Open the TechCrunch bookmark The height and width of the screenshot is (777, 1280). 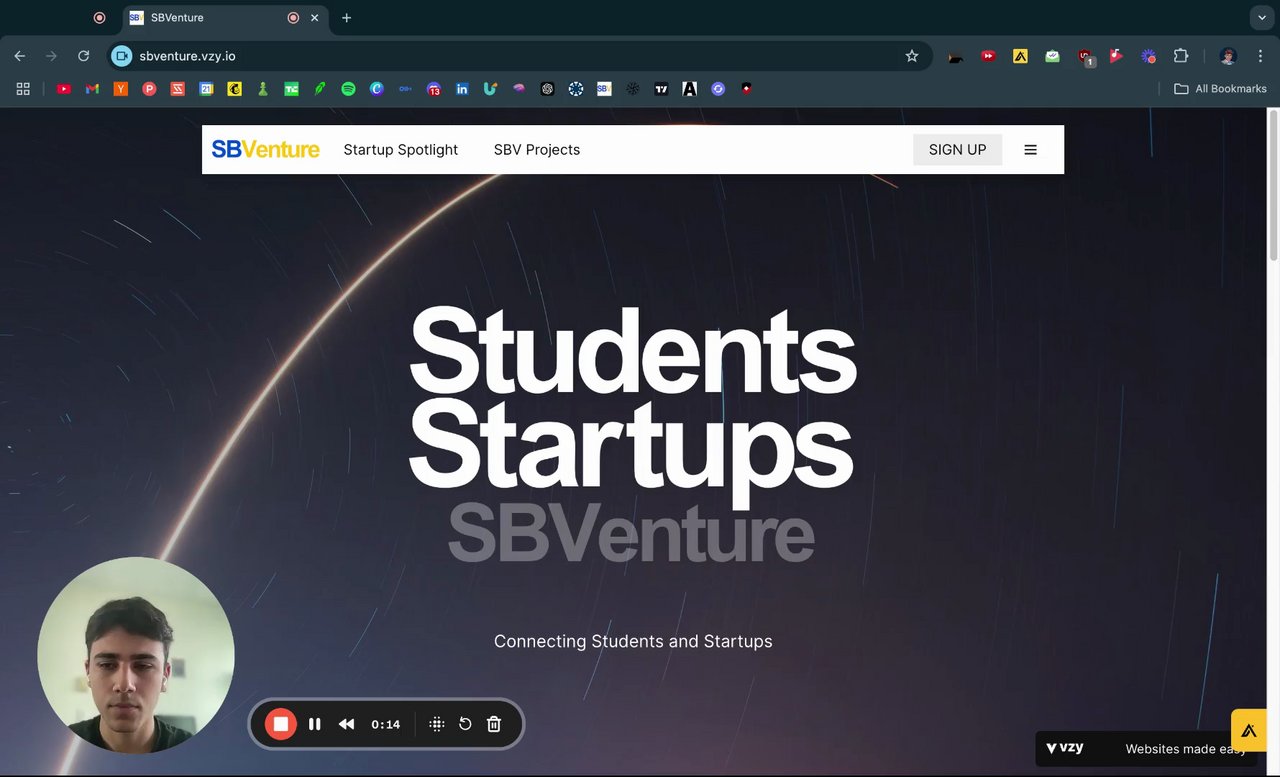pyautogui.click(x=291, y=89)
